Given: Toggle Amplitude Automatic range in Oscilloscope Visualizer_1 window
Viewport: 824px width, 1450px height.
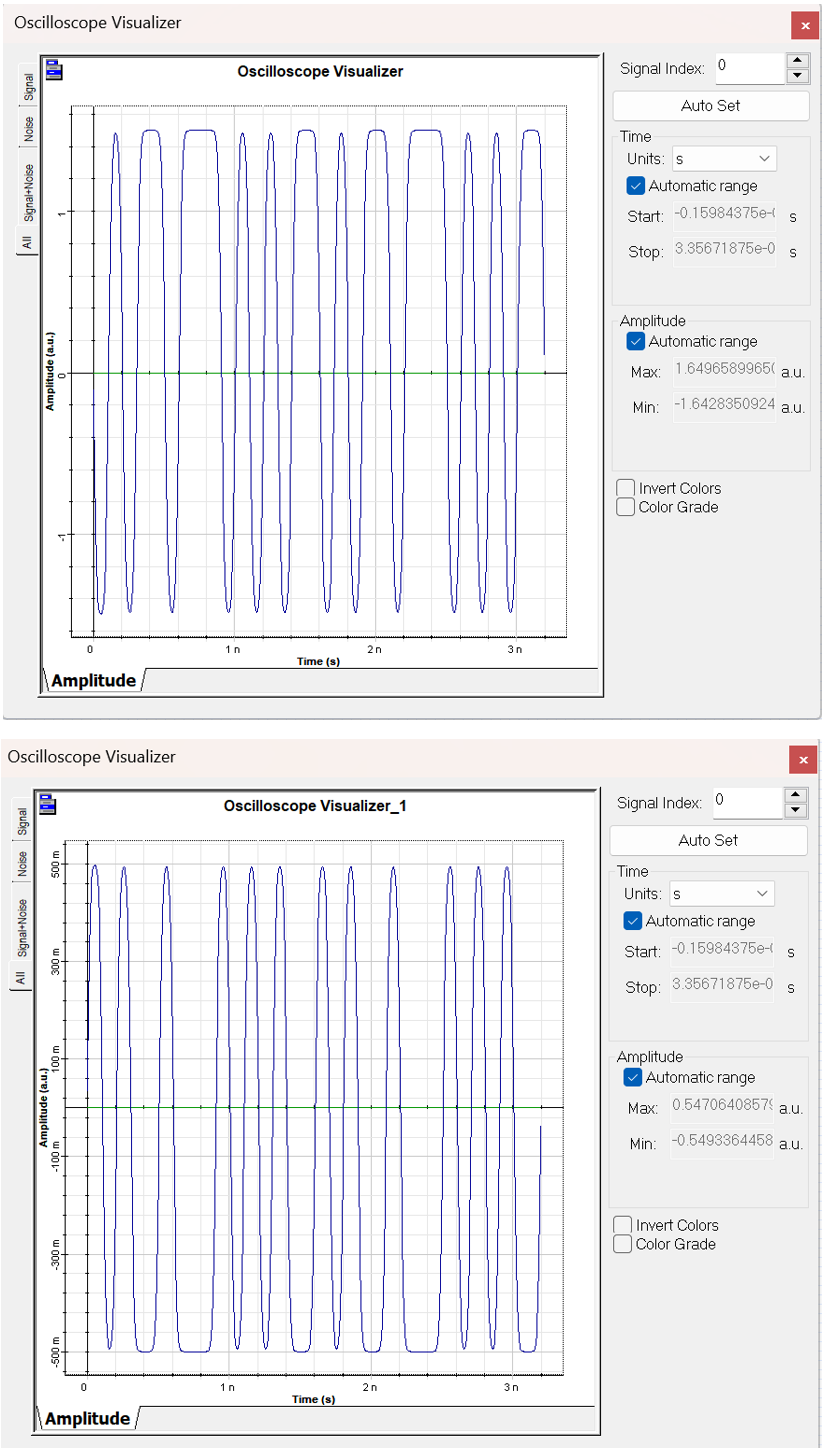Looking at the screenshot, I should pos(633,1078).
